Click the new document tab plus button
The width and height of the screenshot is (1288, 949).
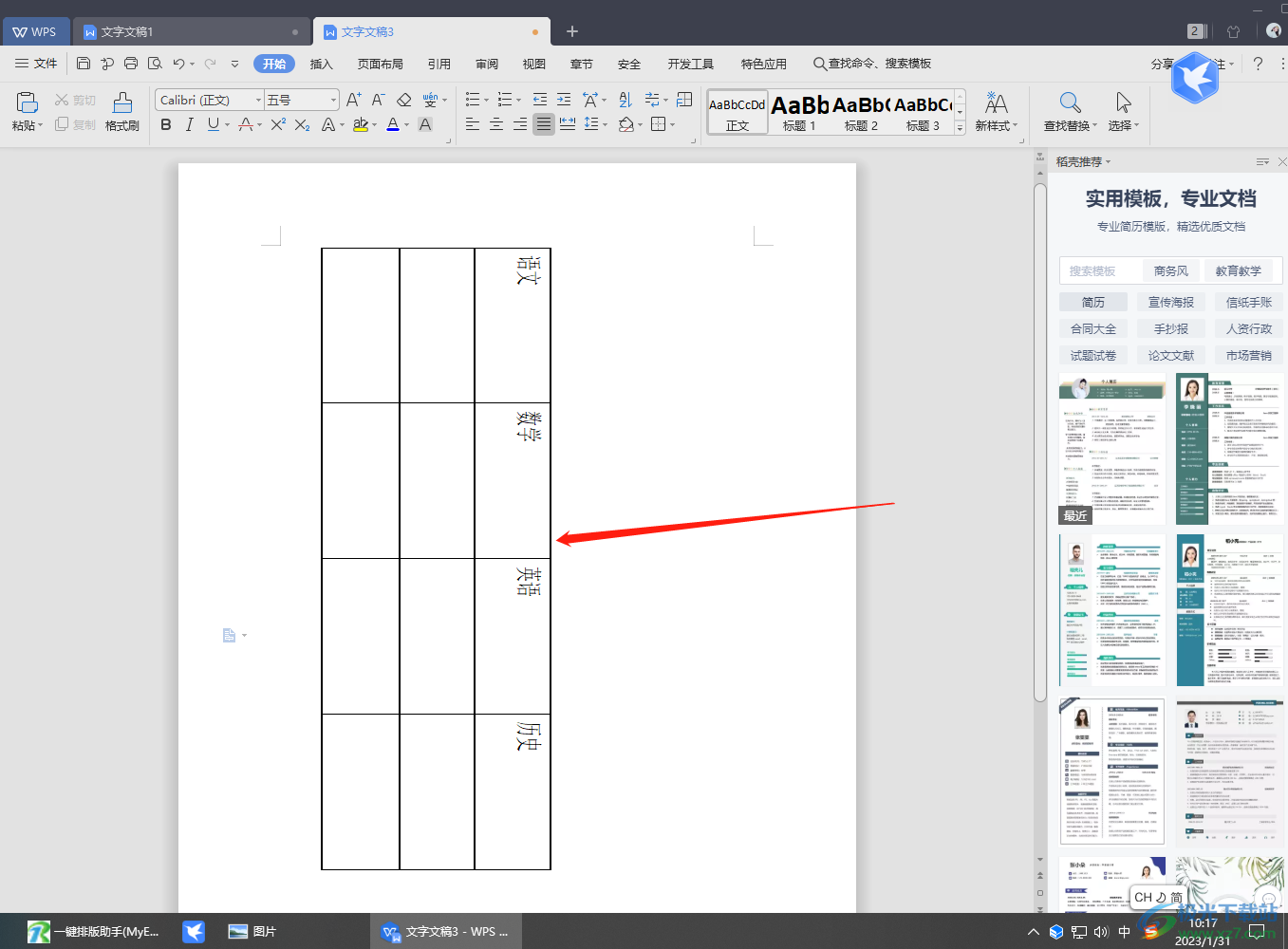572,31
